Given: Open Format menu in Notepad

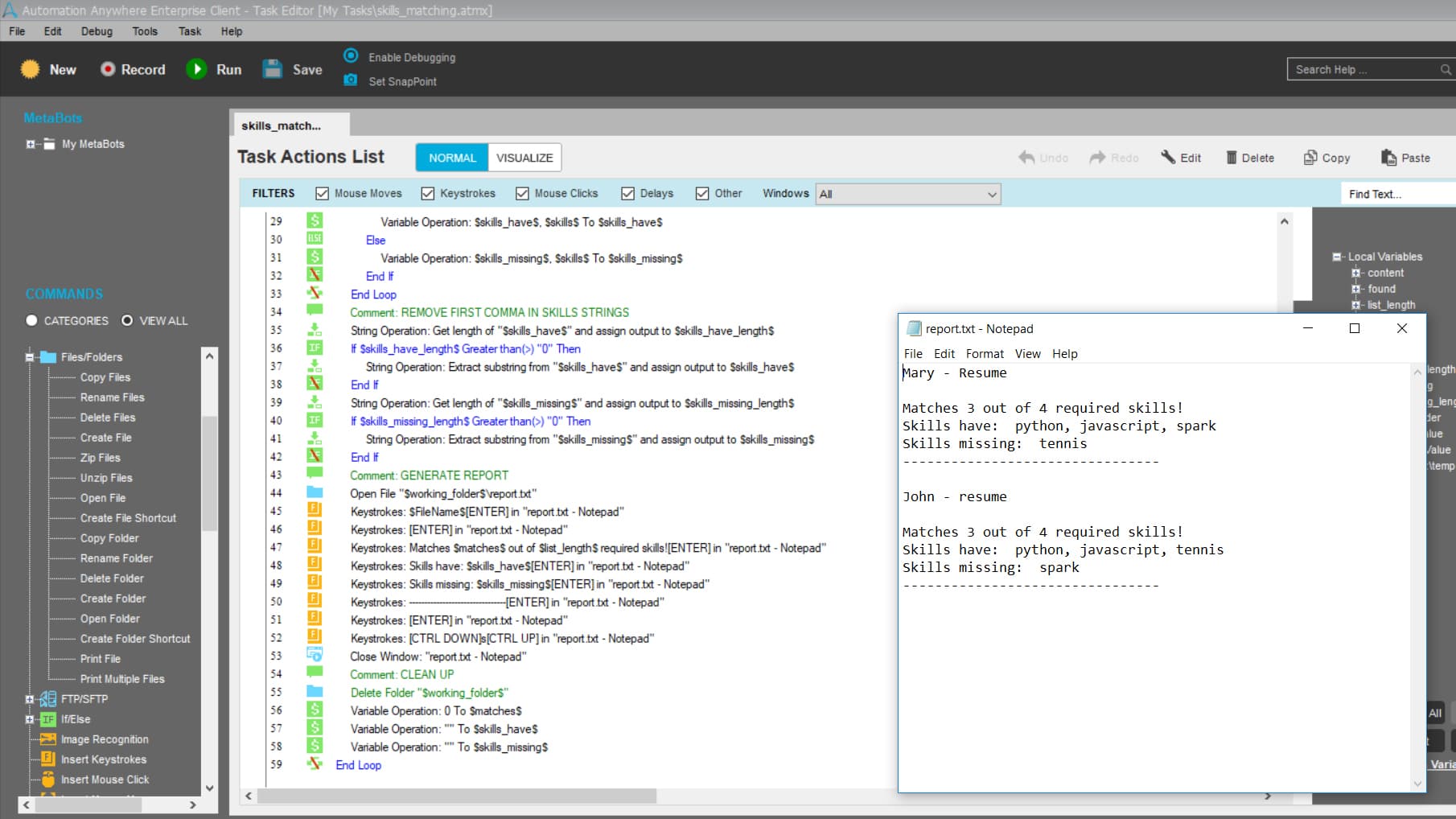Looking at the screenshot, I should point(985,354).
